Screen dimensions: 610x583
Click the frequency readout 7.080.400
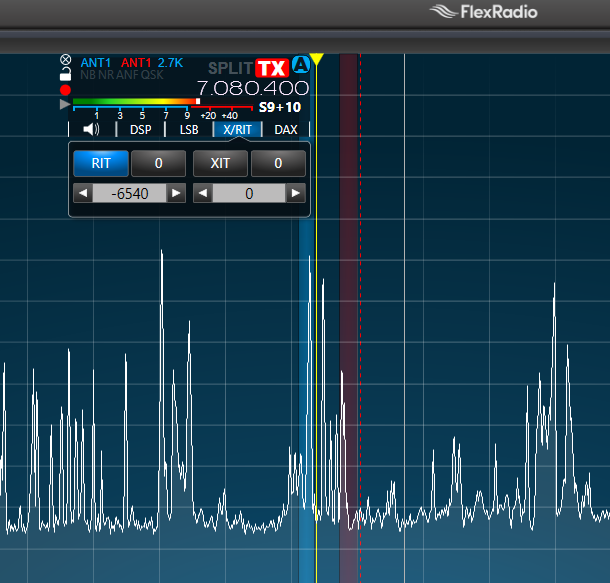[253, 88]
